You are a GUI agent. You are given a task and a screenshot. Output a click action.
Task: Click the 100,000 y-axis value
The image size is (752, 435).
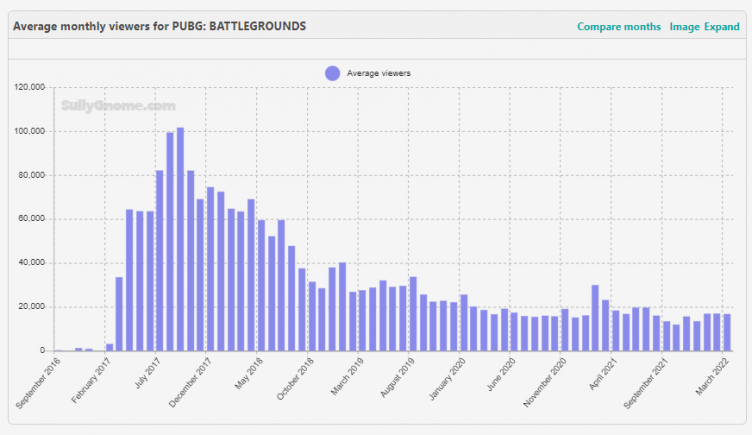click(29, 131)
